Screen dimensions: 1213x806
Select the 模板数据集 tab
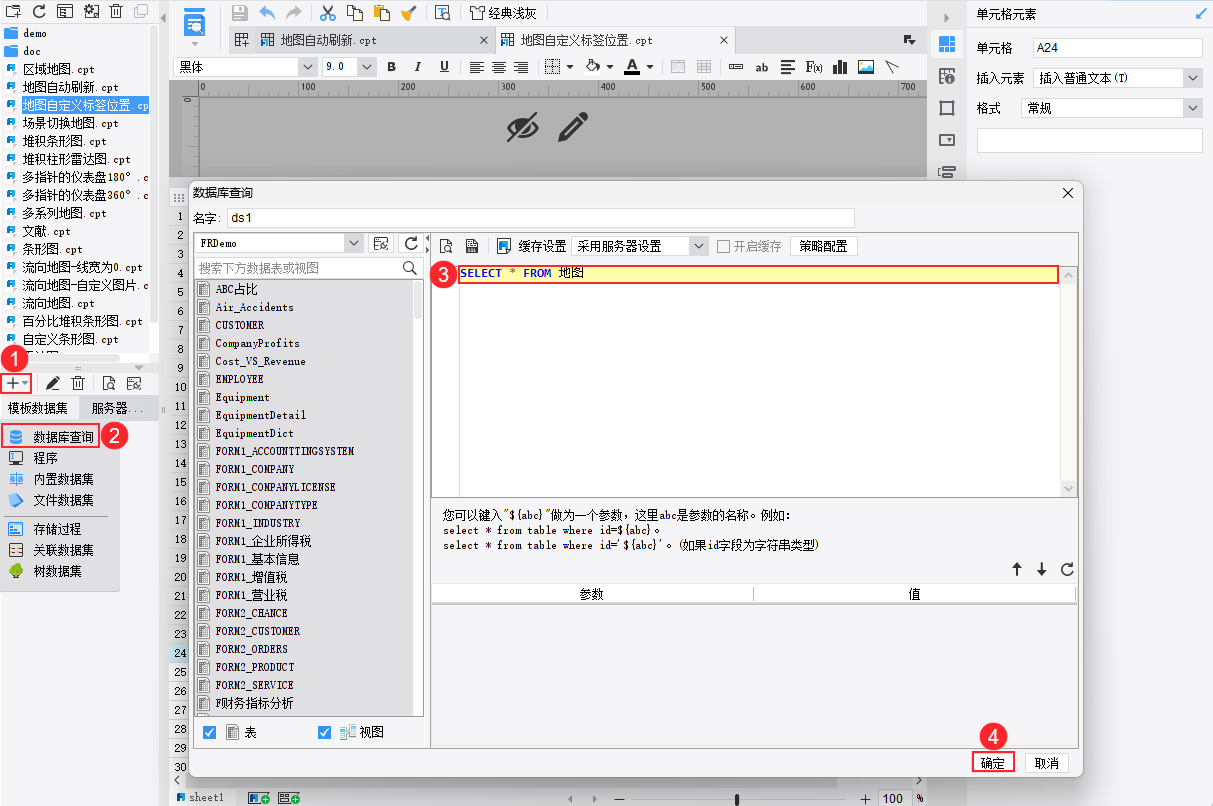[38, 408]
